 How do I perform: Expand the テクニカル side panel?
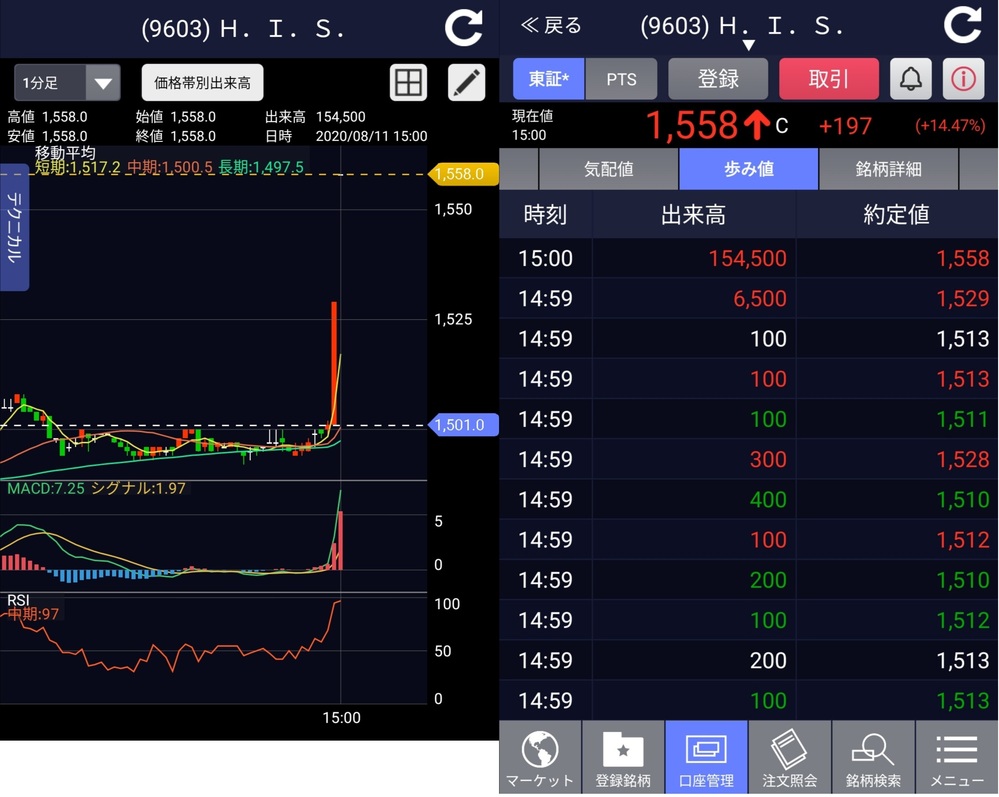(15, 227)
